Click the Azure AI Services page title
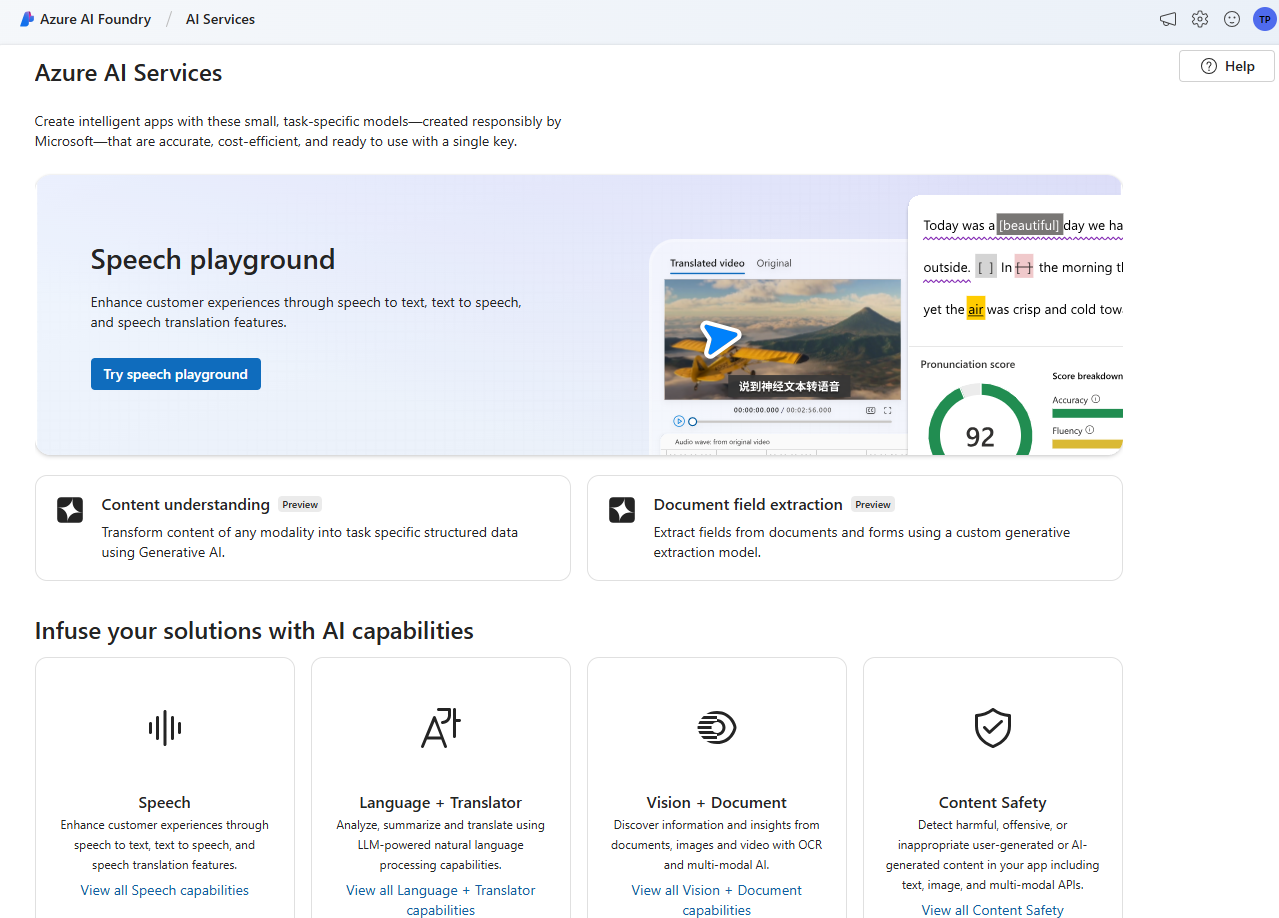The image size is (1279, 918). [129, 73]
